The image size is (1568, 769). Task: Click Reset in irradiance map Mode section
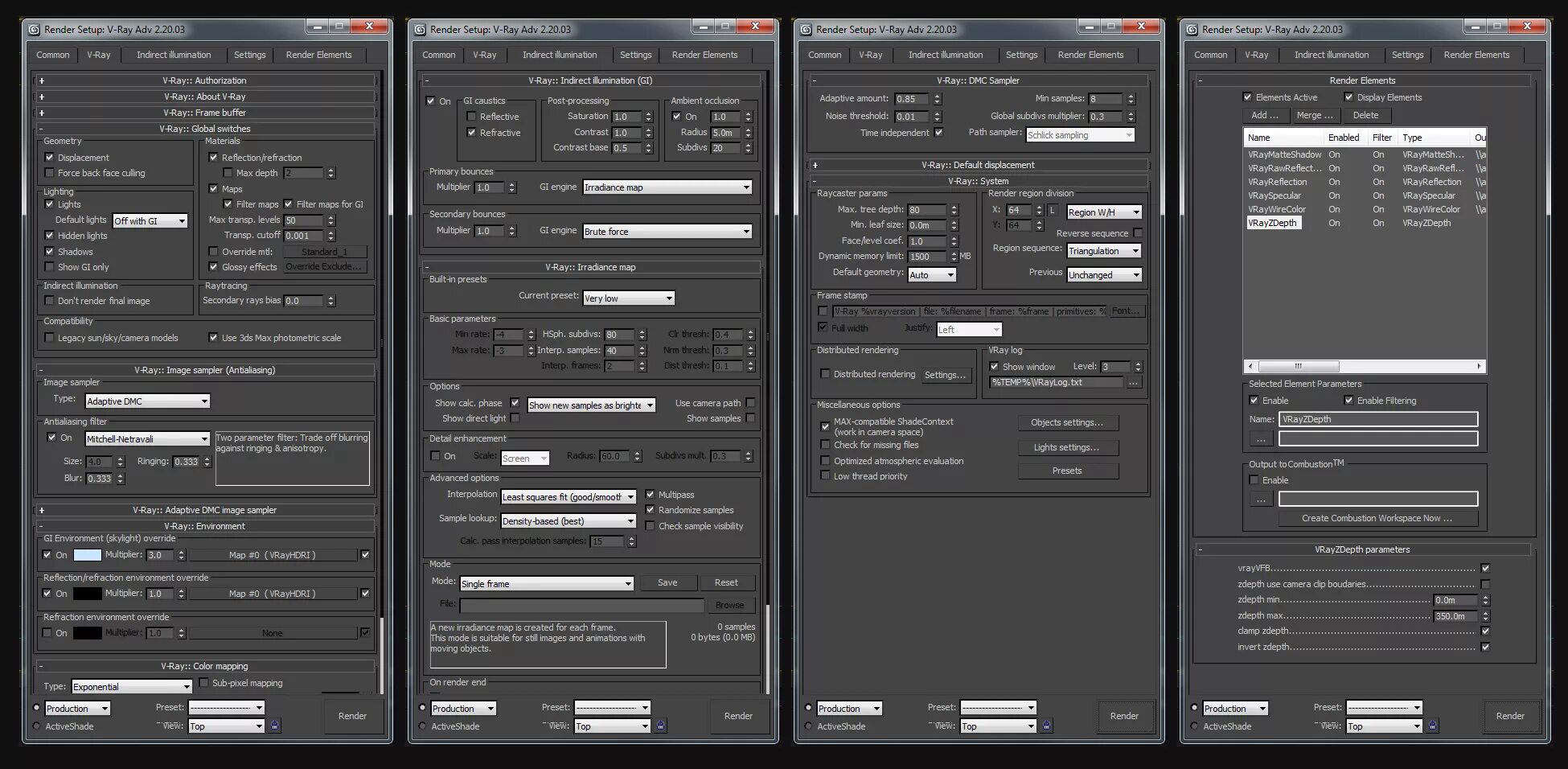tap(726, 582)
